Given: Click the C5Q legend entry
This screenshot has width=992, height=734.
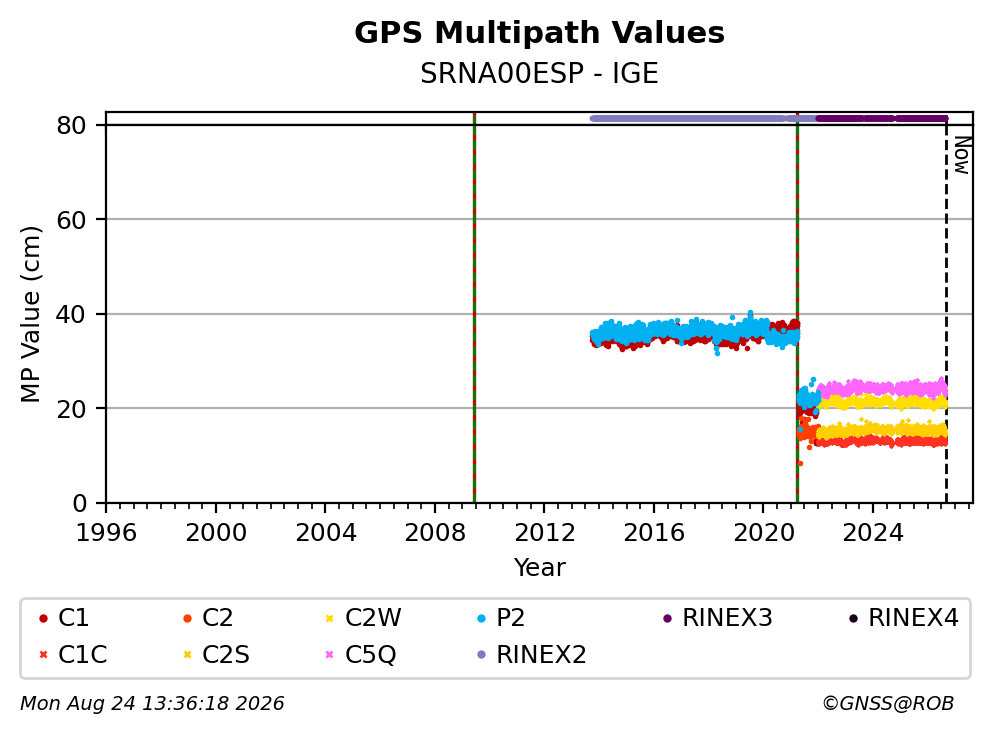Looking at the screenshot, I should pos(361,654).
